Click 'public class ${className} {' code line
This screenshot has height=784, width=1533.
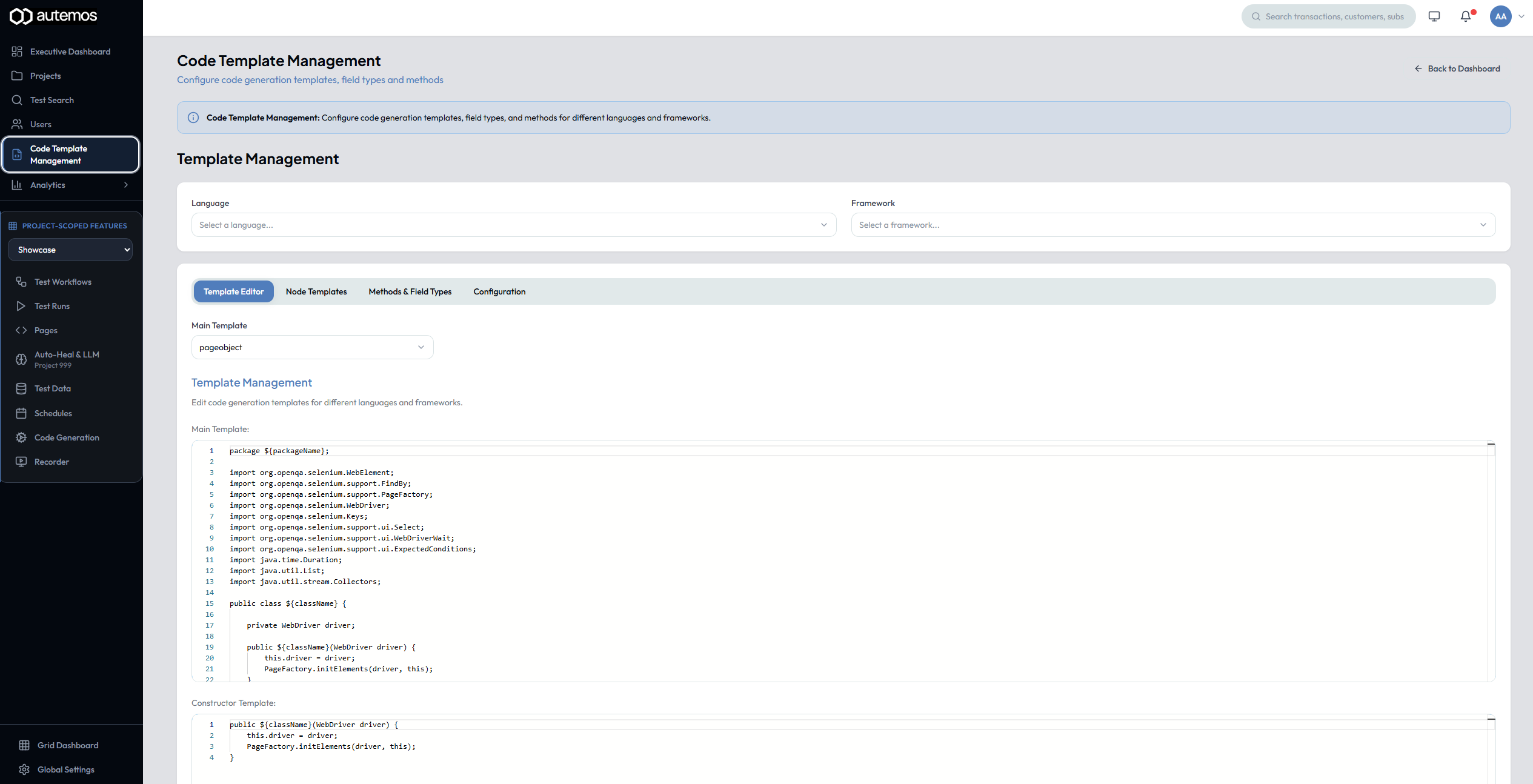[x=288, y=603]
